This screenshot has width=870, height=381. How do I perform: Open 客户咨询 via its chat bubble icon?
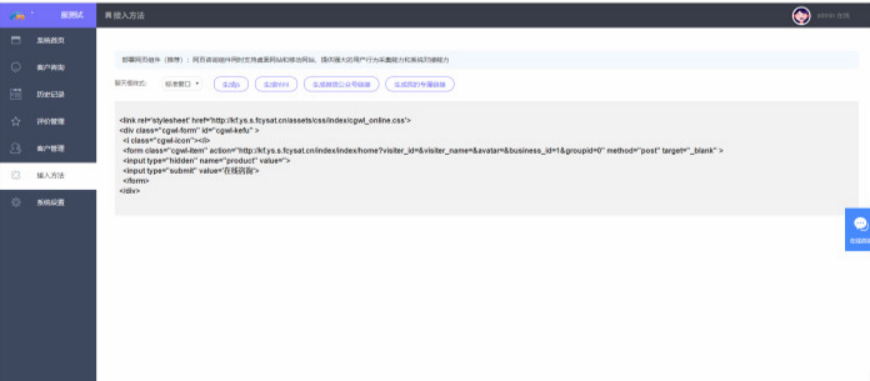pos(16,67)
